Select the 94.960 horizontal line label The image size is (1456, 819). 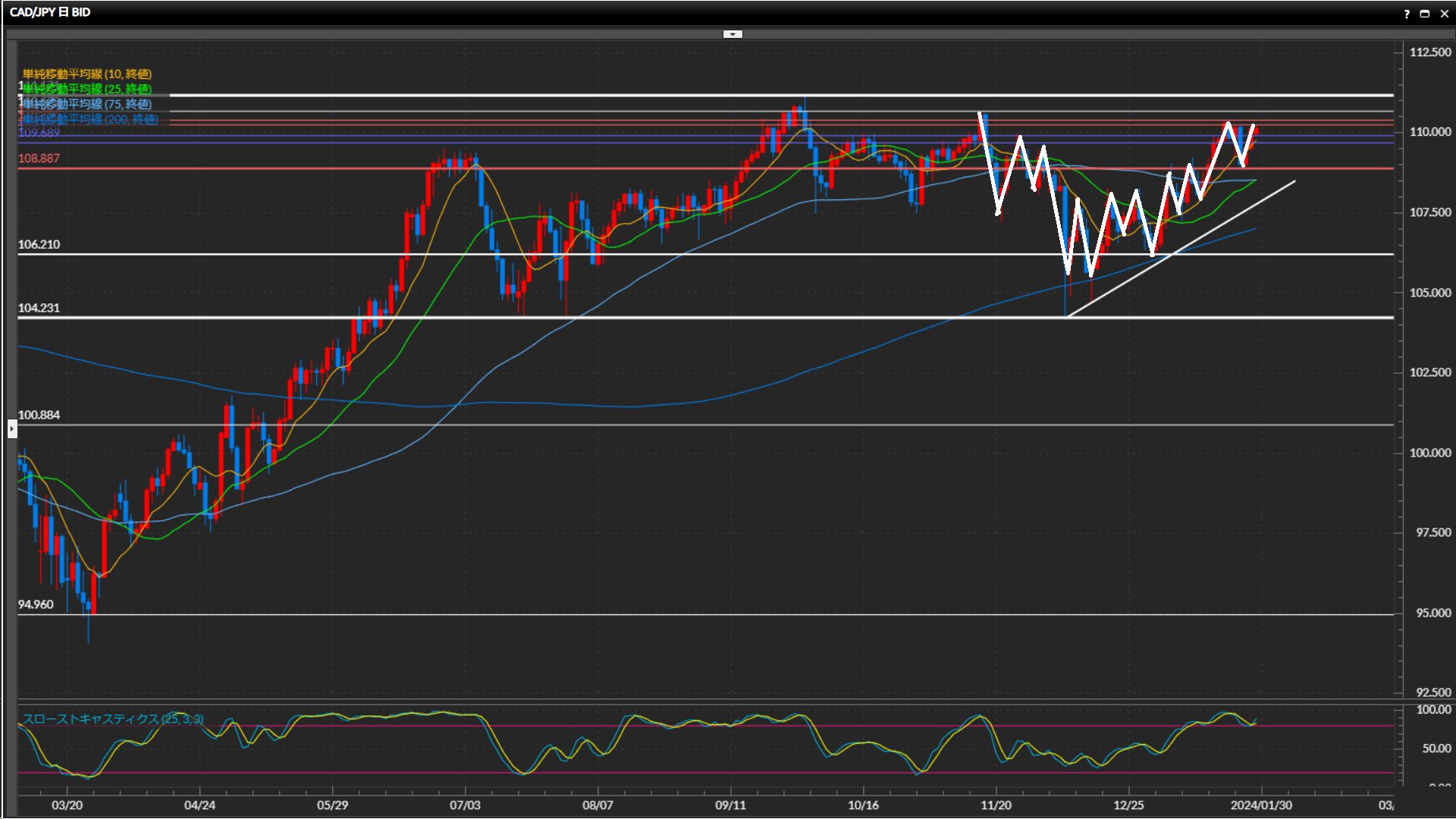[x=36, y=604]
